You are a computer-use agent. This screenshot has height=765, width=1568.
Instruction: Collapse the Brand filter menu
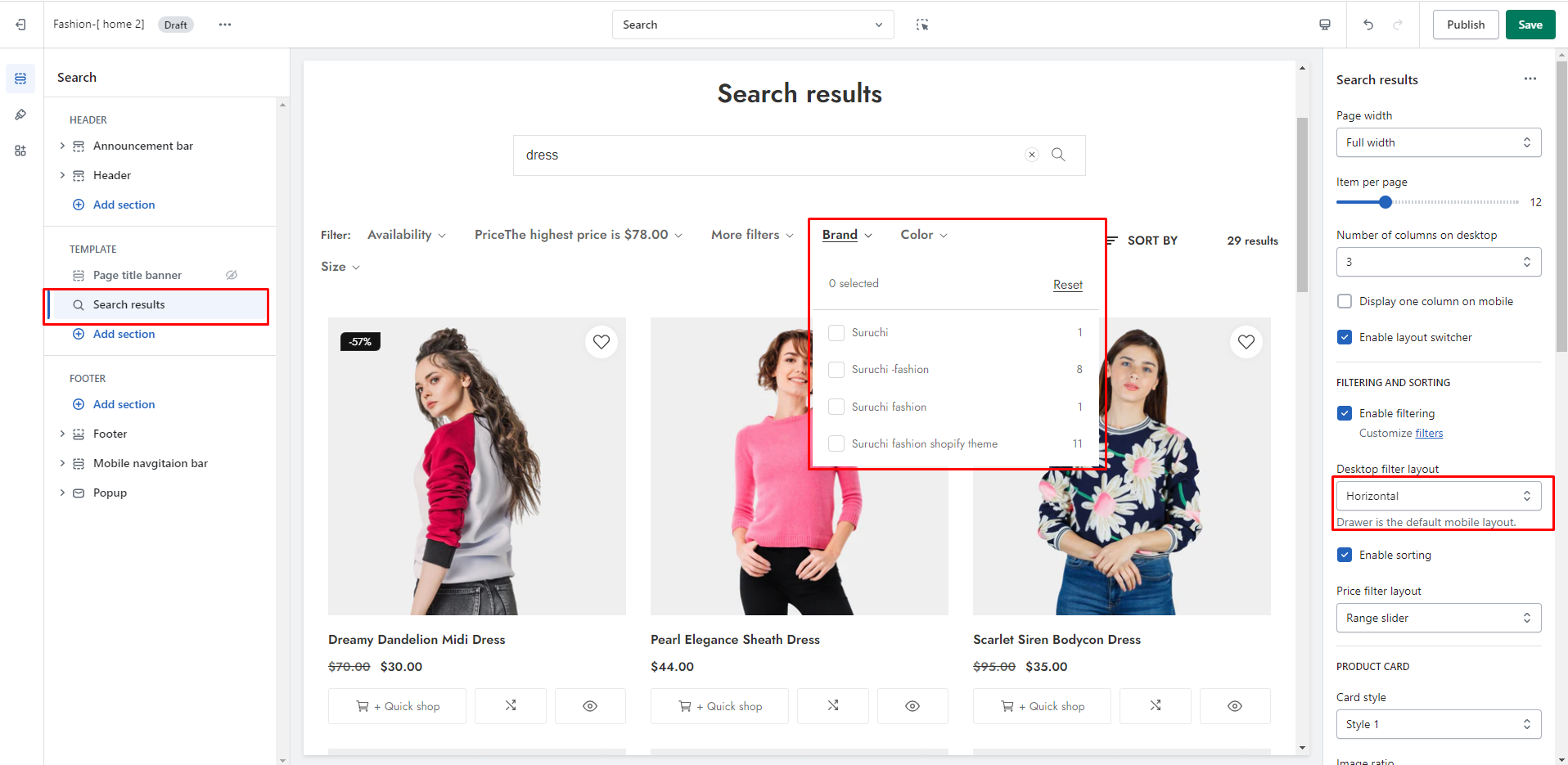[x=847, y=235]
